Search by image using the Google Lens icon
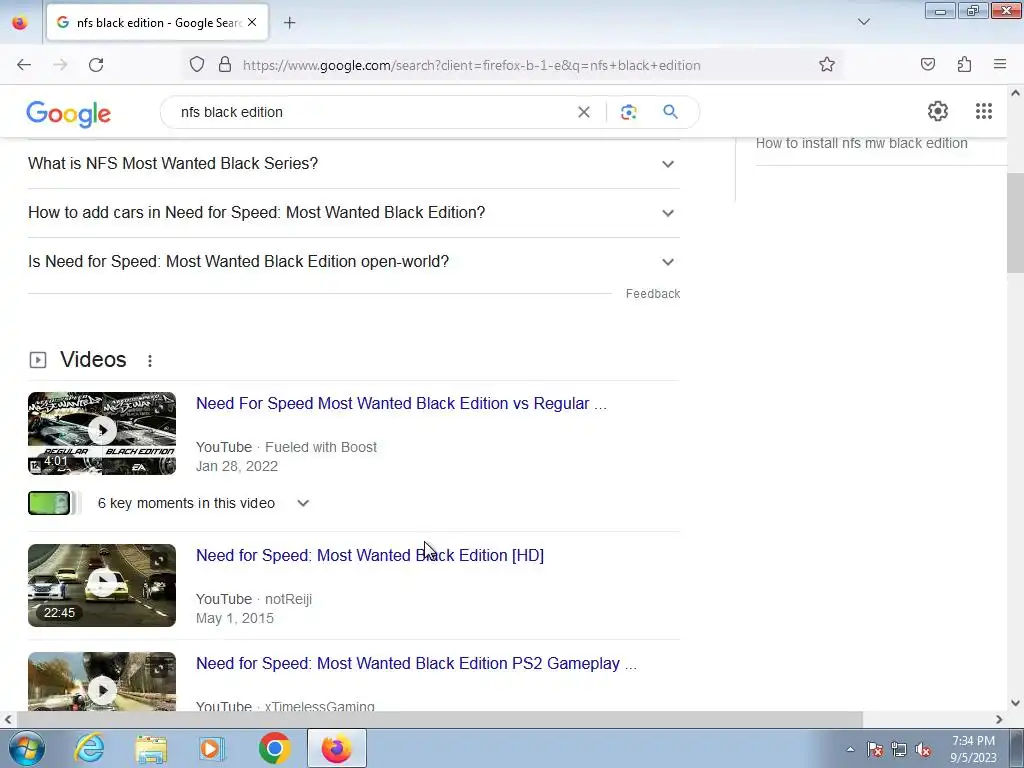1024x768 pixels. coord(628,112)
